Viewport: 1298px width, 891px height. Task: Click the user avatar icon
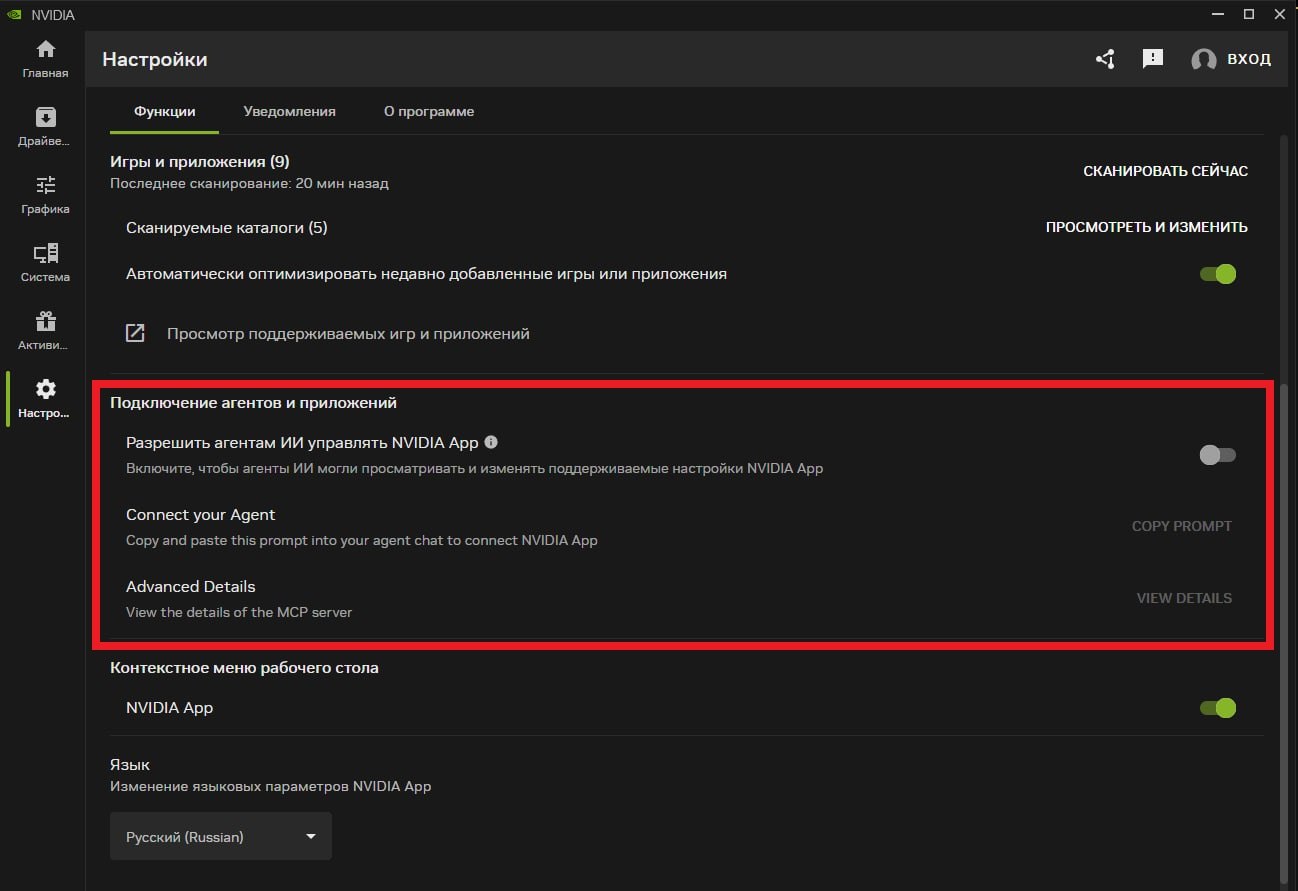click(1204, 60)
